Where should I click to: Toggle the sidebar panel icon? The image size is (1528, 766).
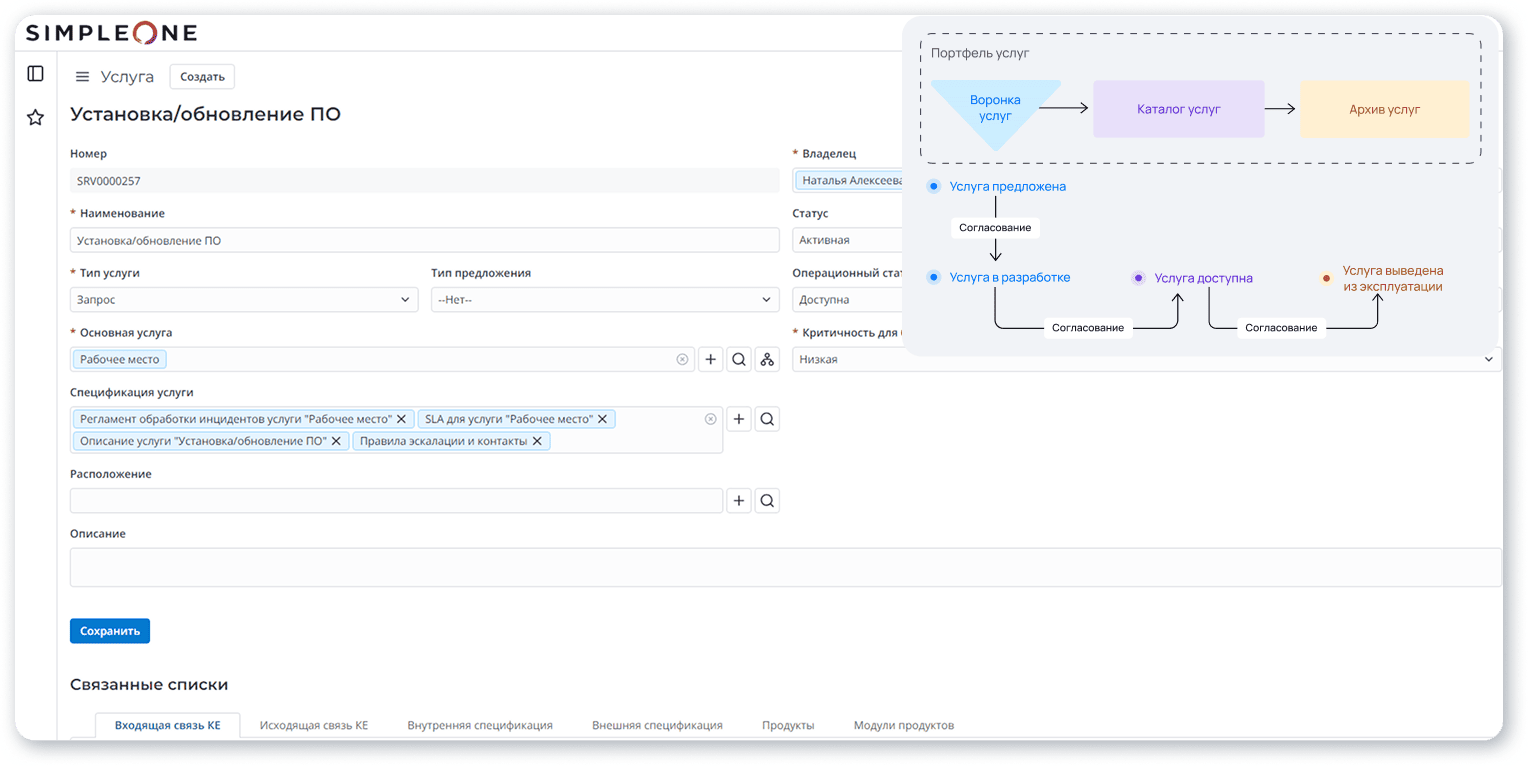point(36,74)
